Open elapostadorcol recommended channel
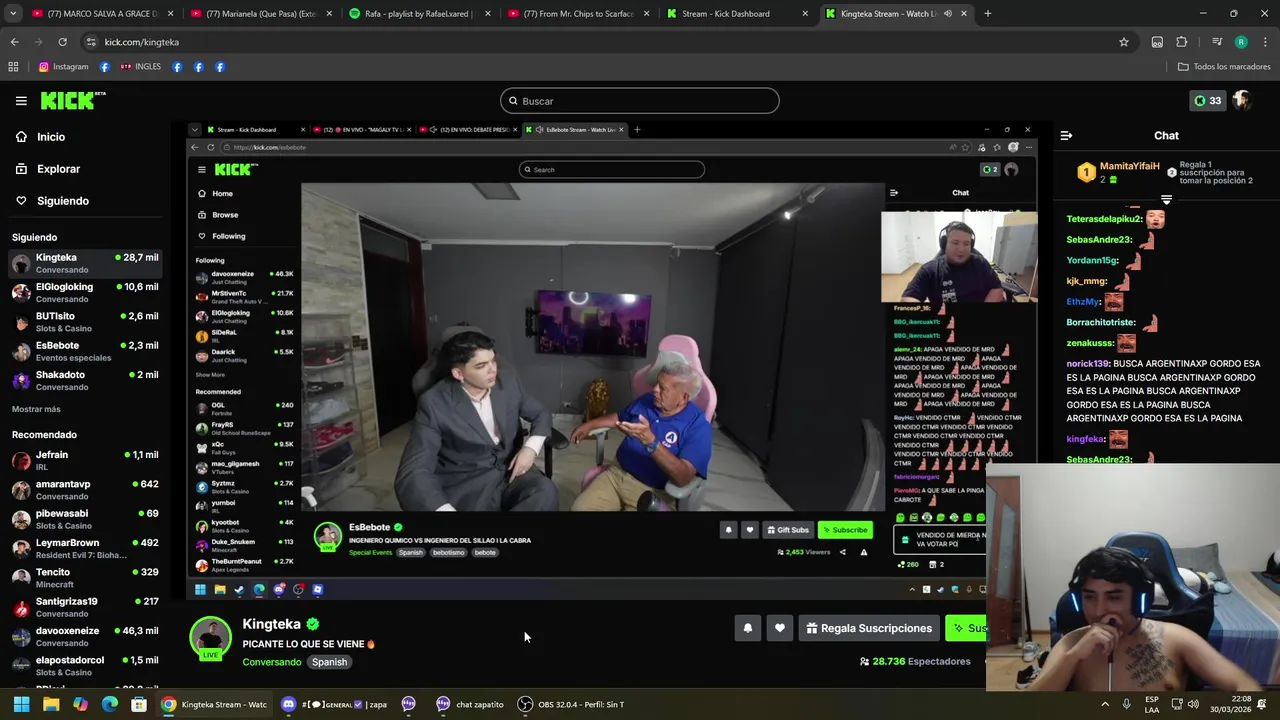1280x720 pixels. pyautogui.click(x=85, y=666)
